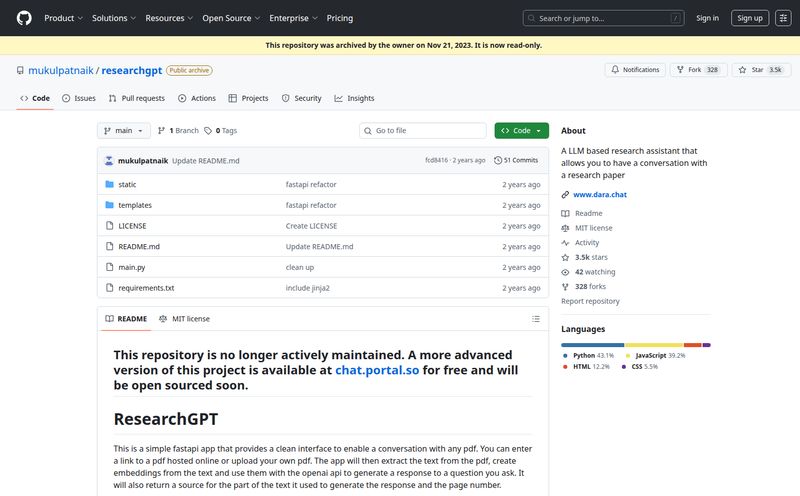Click the Sign up button
Image resolution: width=800 pixels, height=496 pixels.
point(749,18)
